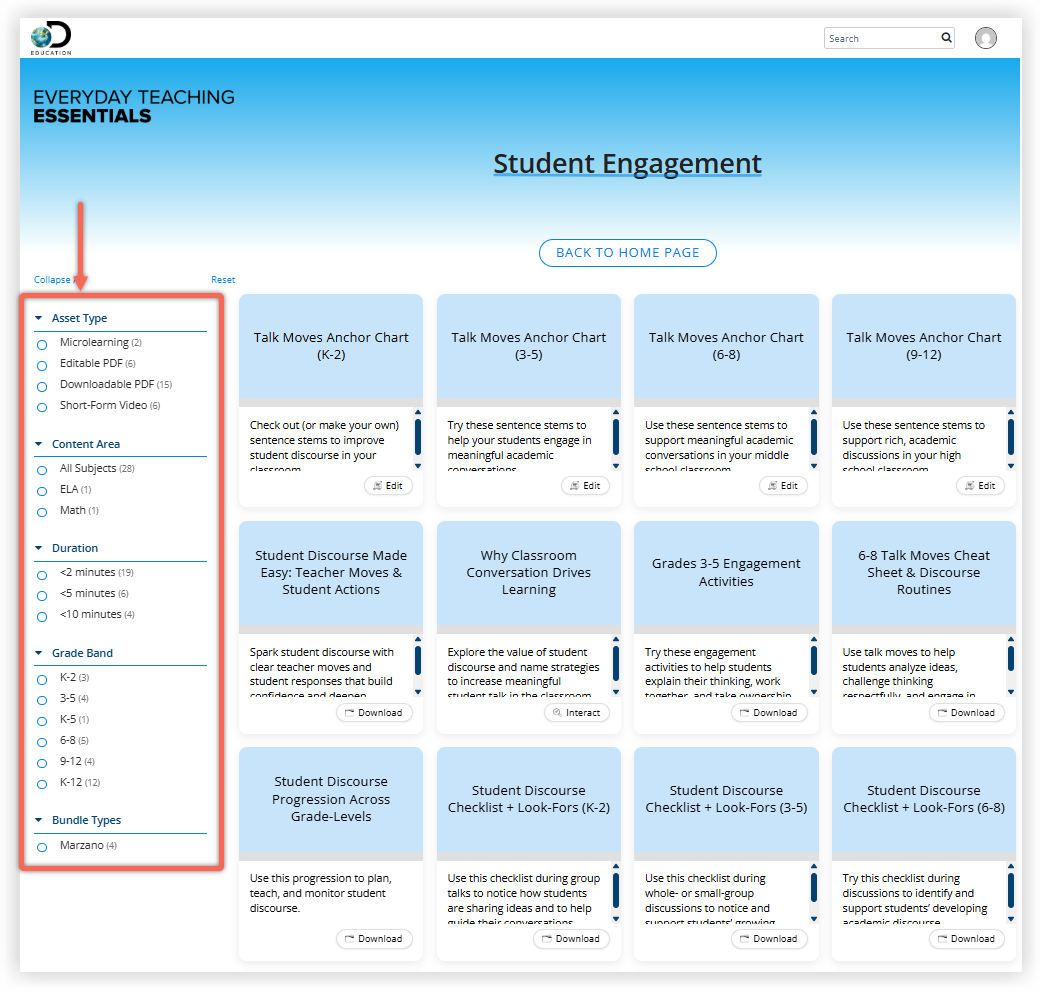Click Edit on Talk Moves Anchor Chart (9-12)
This screenshot has width=1040, height=991.
pyautogui.click(x=980, y=486)
